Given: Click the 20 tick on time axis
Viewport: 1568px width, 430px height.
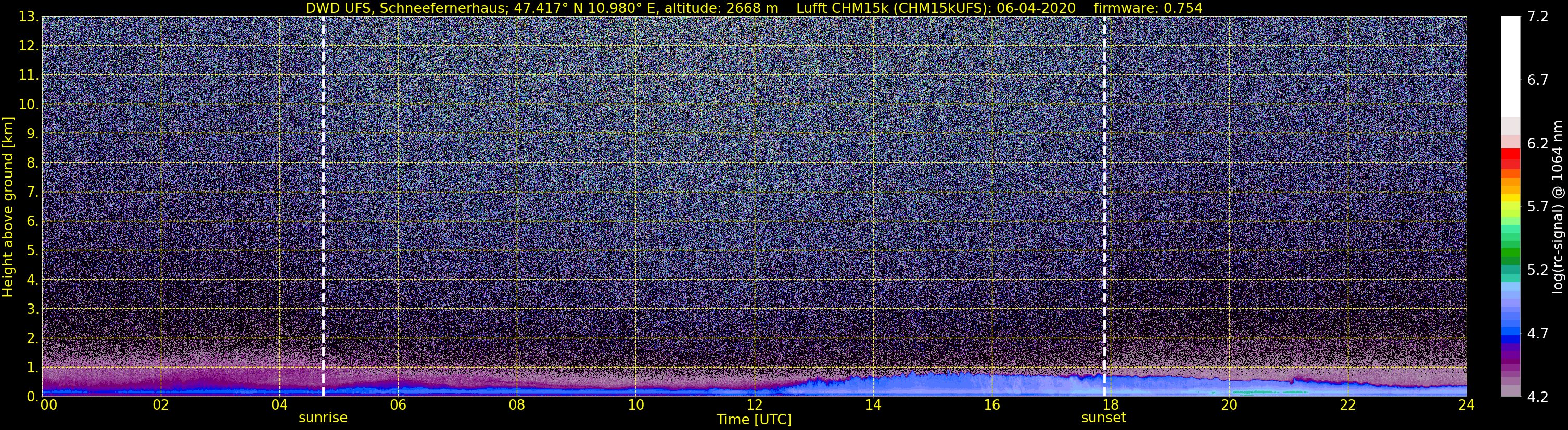Looking at the screenshot, I should [x=1229, y=405].
